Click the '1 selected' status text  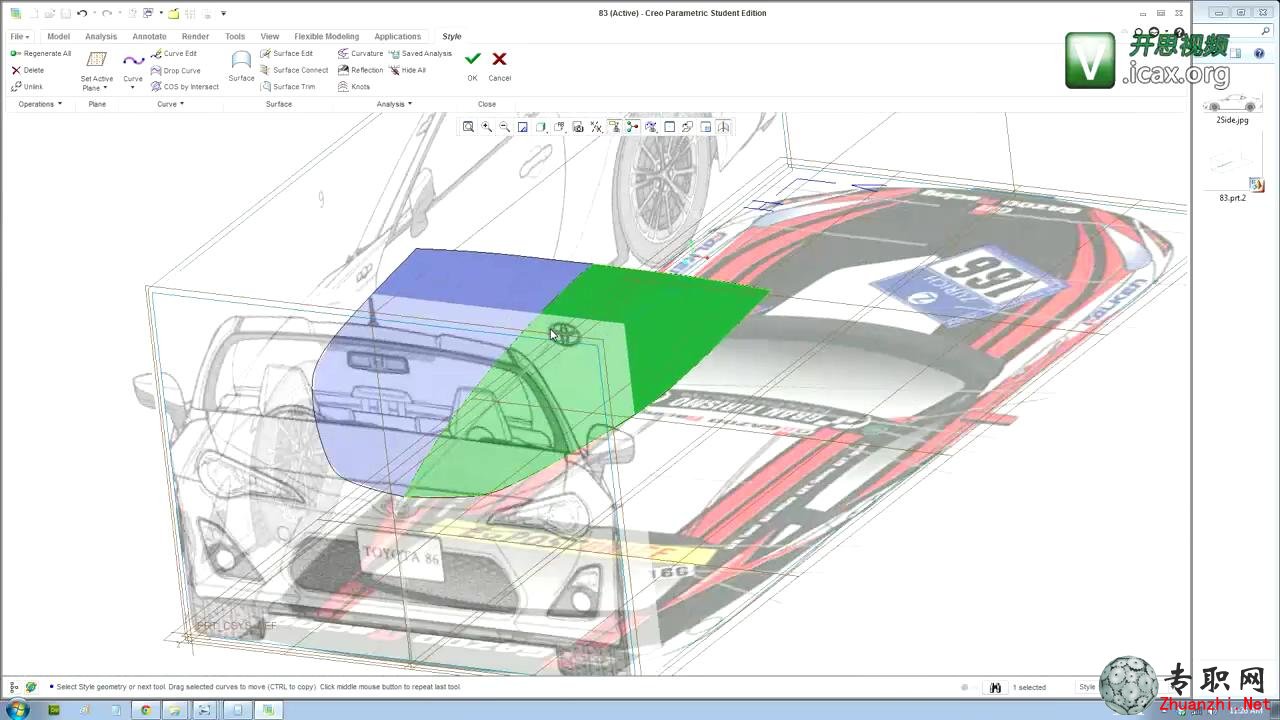pyautogui.click(x=1031, y=687)
